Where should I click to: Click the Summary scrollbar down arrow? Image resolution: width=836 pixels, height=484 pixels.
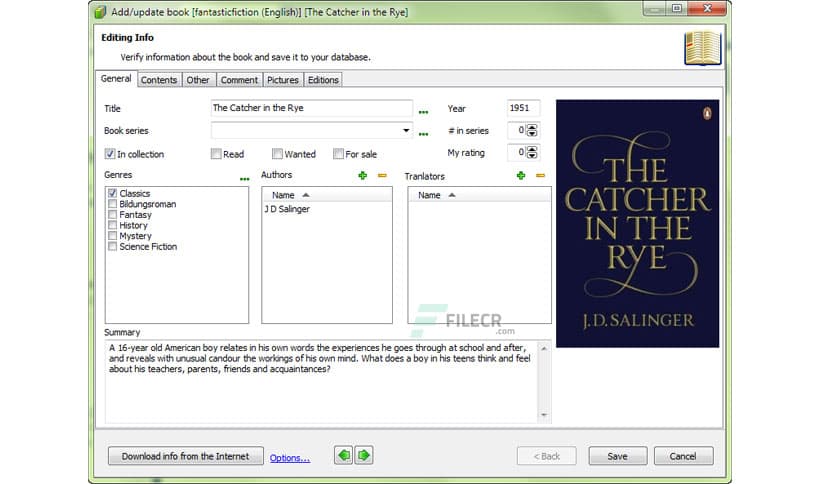[x=544, y=415]
